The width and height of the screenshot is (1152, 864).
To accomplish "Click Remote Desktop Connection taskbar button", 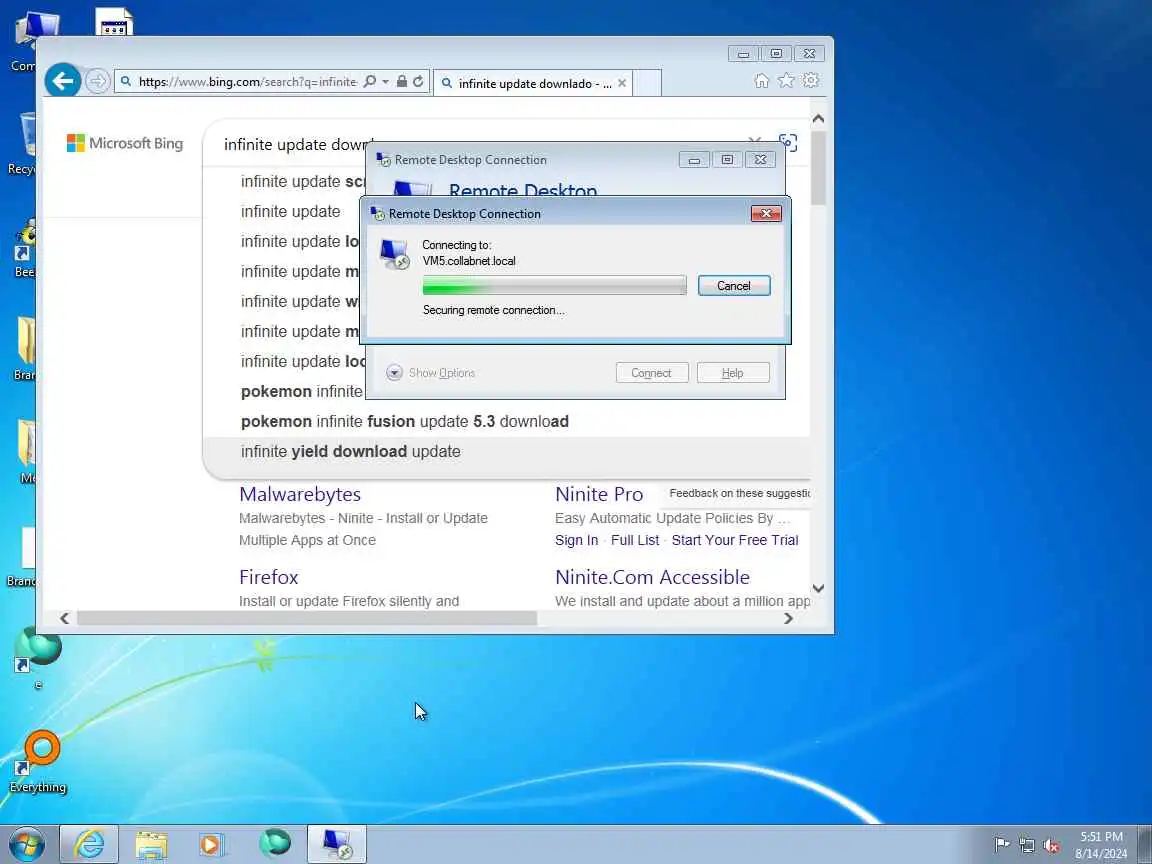I will 336,844.
